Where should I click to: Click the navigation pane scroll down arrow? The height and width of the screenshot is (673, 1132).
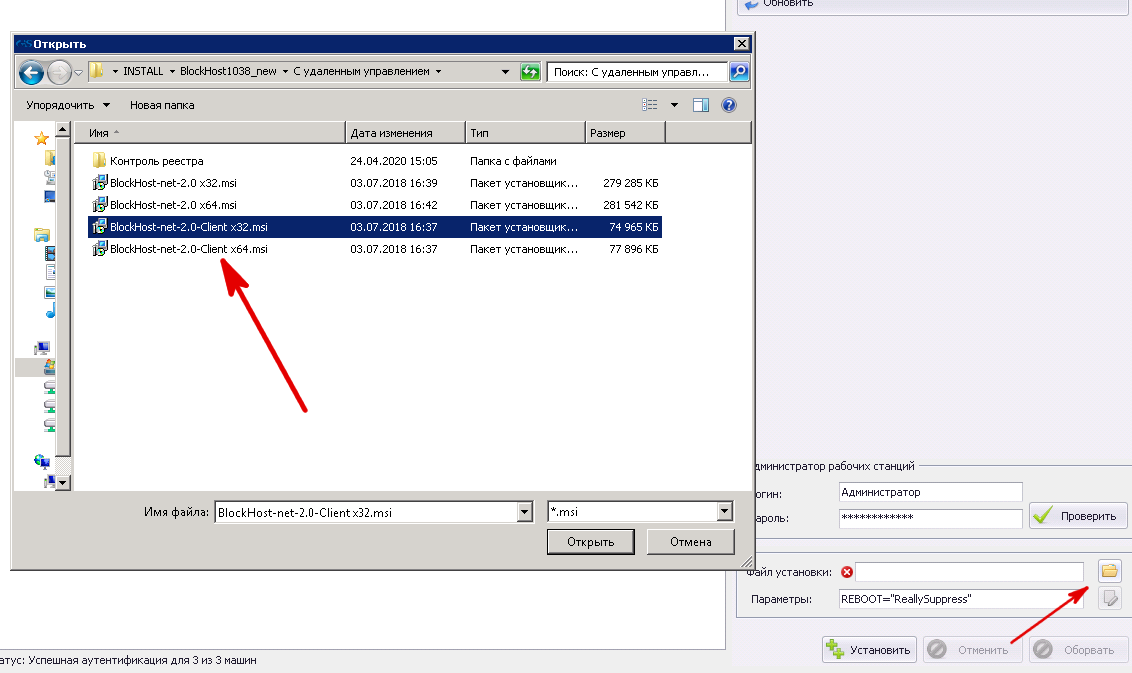(63, 482)
